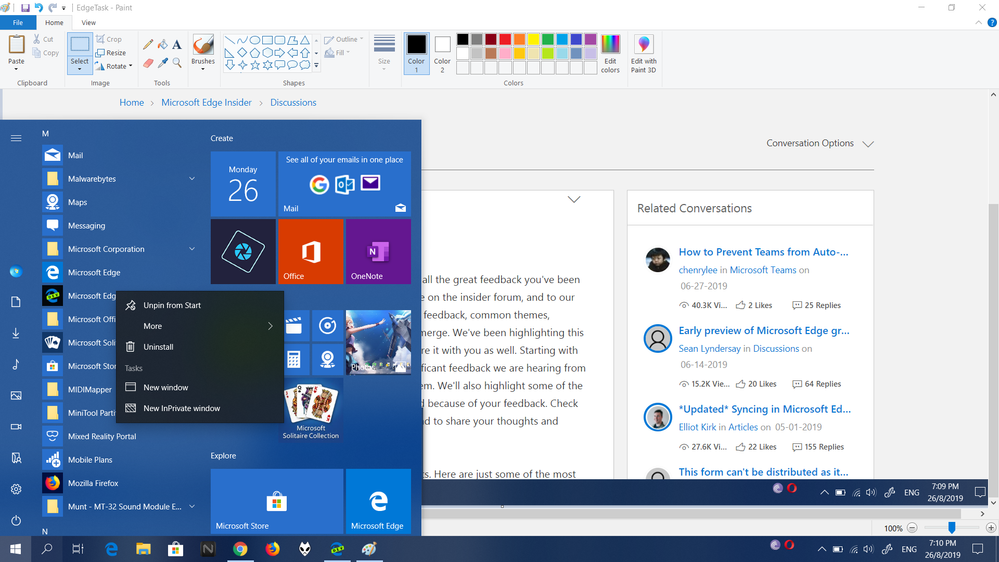Open Microsoft Edge Insider breadcrumb link
Screen dimensions: 999x562
tap(206, 102)
